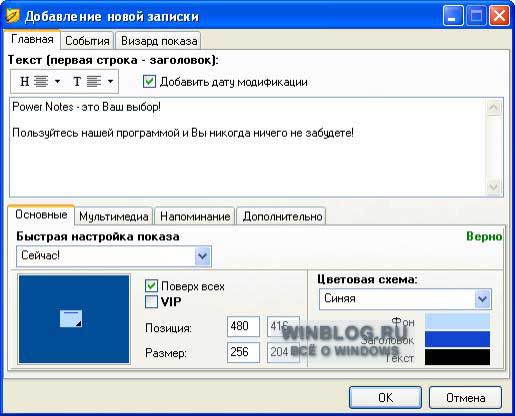The height and width of the screenshot is (416, 515).
Task: Open the text alignment dropdown arrow
Action: tap(111, 81)
